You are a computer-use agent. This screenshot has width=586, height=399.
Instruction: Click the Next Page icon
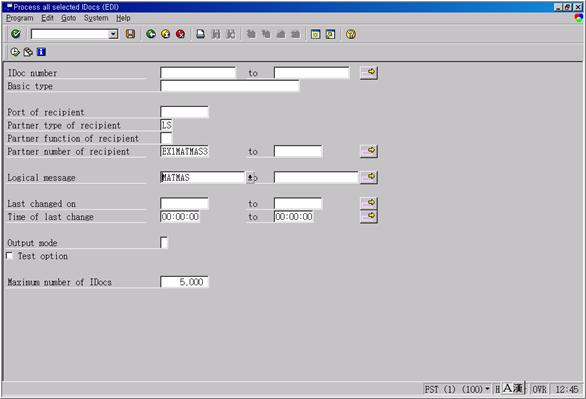(x=281, y=34)
